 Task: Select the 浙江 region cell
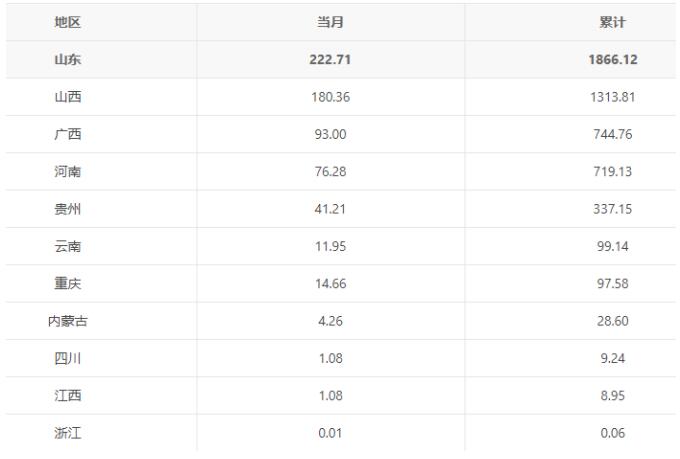click(68, 433)
